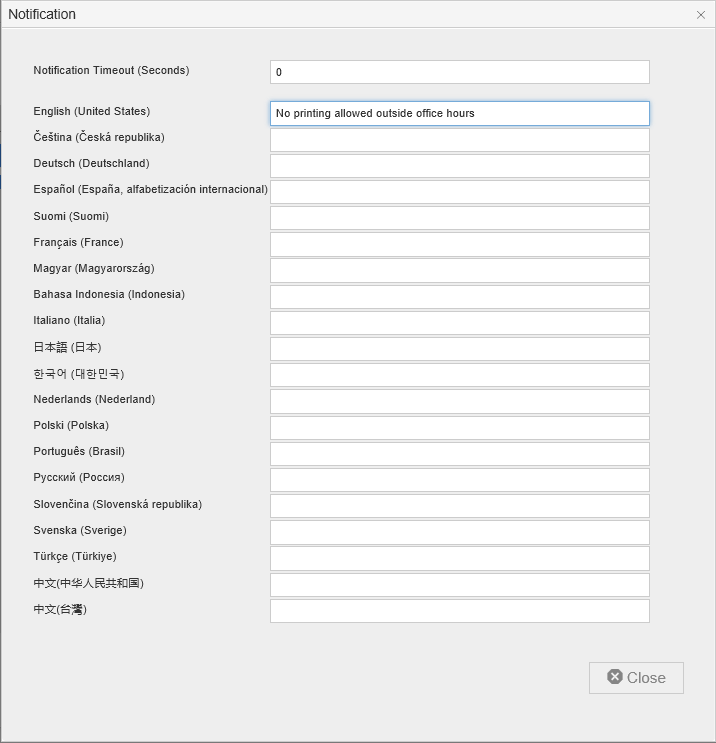This screenshot has height=743, width=716.
Task: Focus the Polski (Polska) text field
Action: pos(459,428)
